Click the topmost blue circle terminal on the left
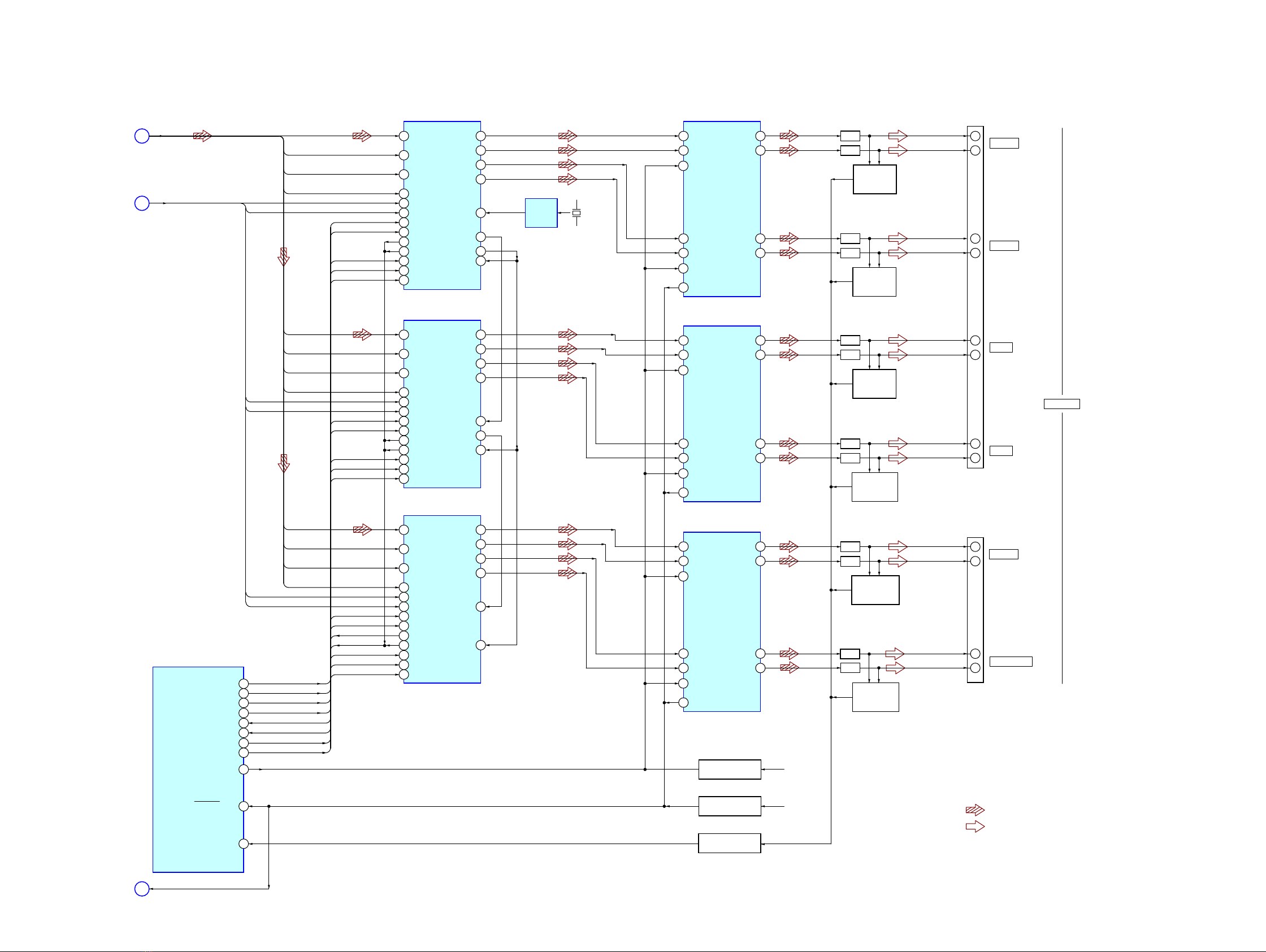 pos(142,136)
